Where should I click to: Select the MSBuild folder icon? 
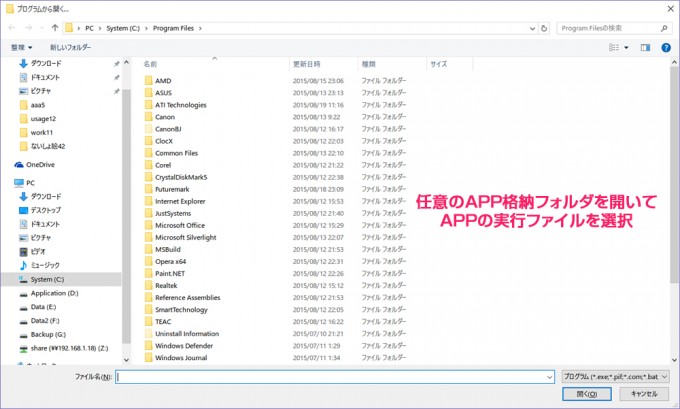148,249
